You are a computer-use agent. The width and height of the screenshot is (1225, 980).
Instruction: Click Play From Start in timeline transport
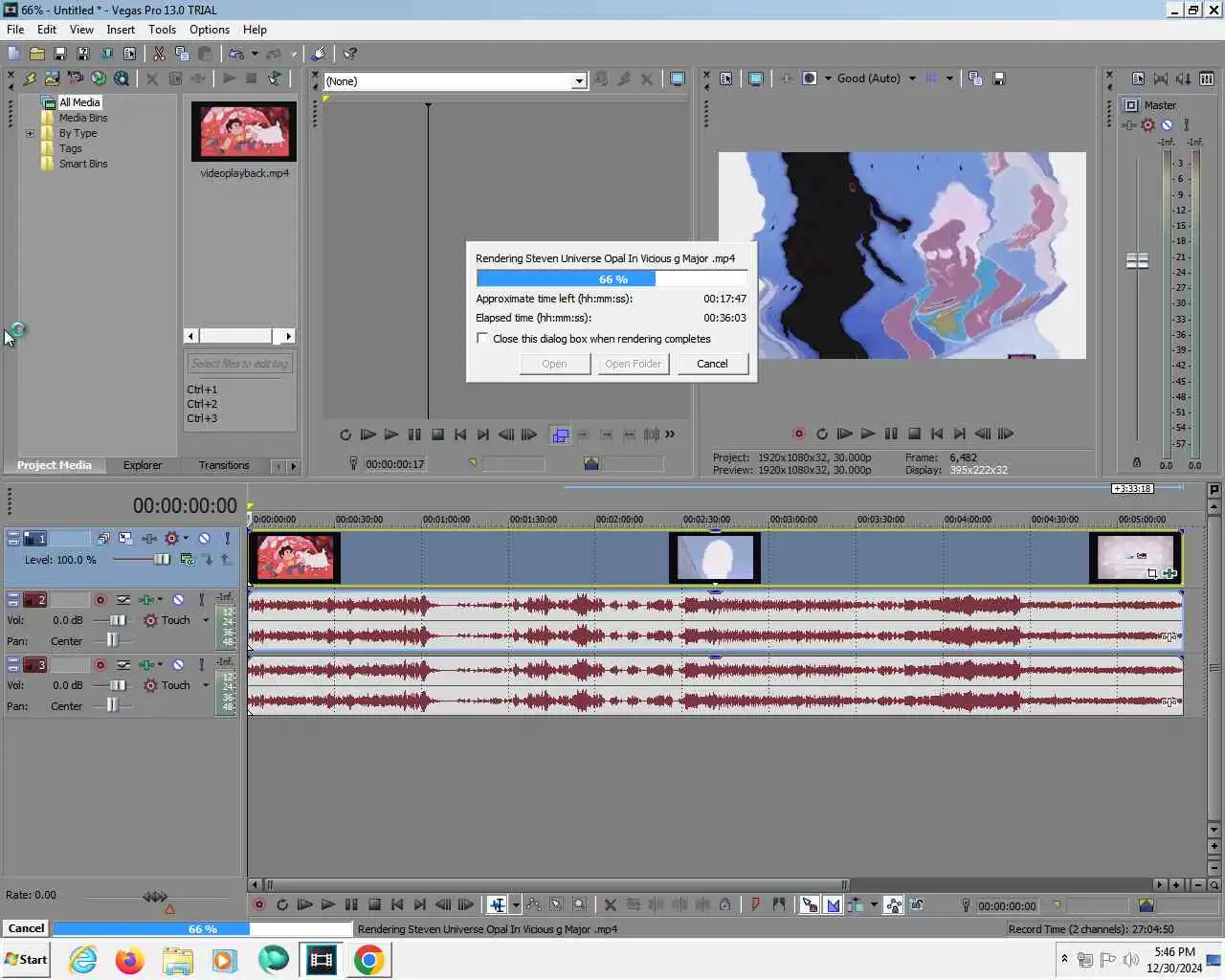304,904
